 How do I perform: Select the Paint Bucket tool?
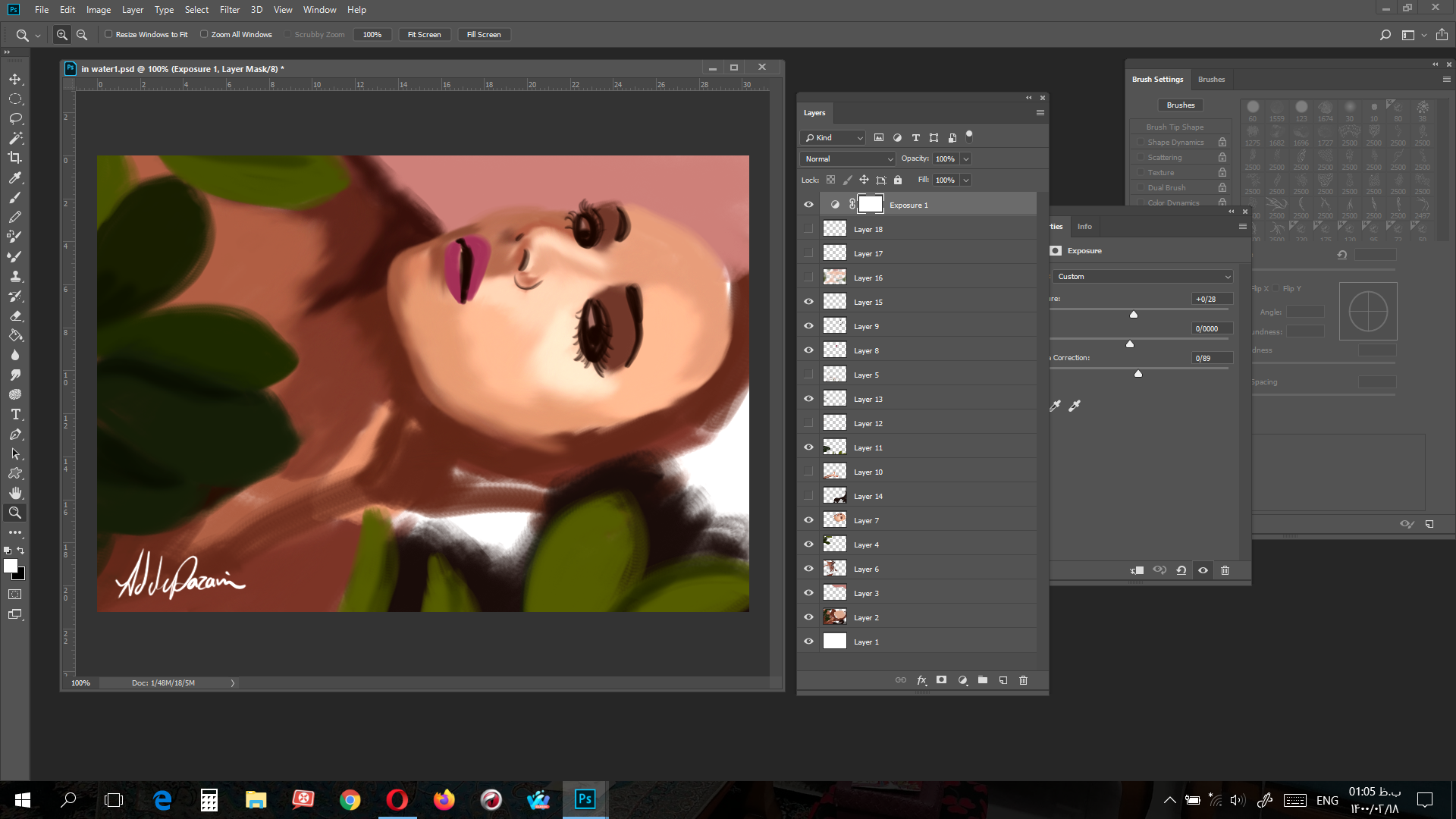(15, 335)
